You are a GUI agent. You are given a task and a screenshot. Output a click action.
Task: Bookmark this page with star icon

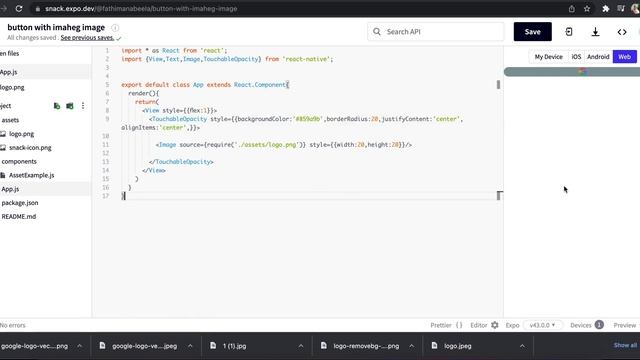pyautogui.click(x=587, y=9)
